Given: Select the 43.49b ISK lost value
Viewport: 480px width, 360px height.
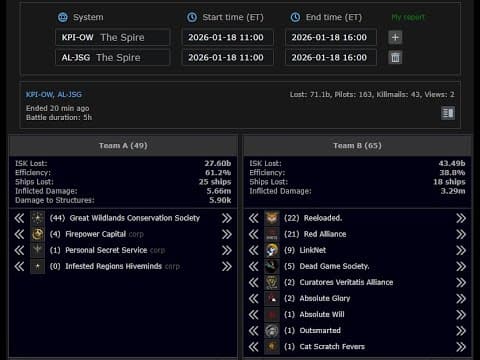Looking at the screenshot, I should (452, 163).
